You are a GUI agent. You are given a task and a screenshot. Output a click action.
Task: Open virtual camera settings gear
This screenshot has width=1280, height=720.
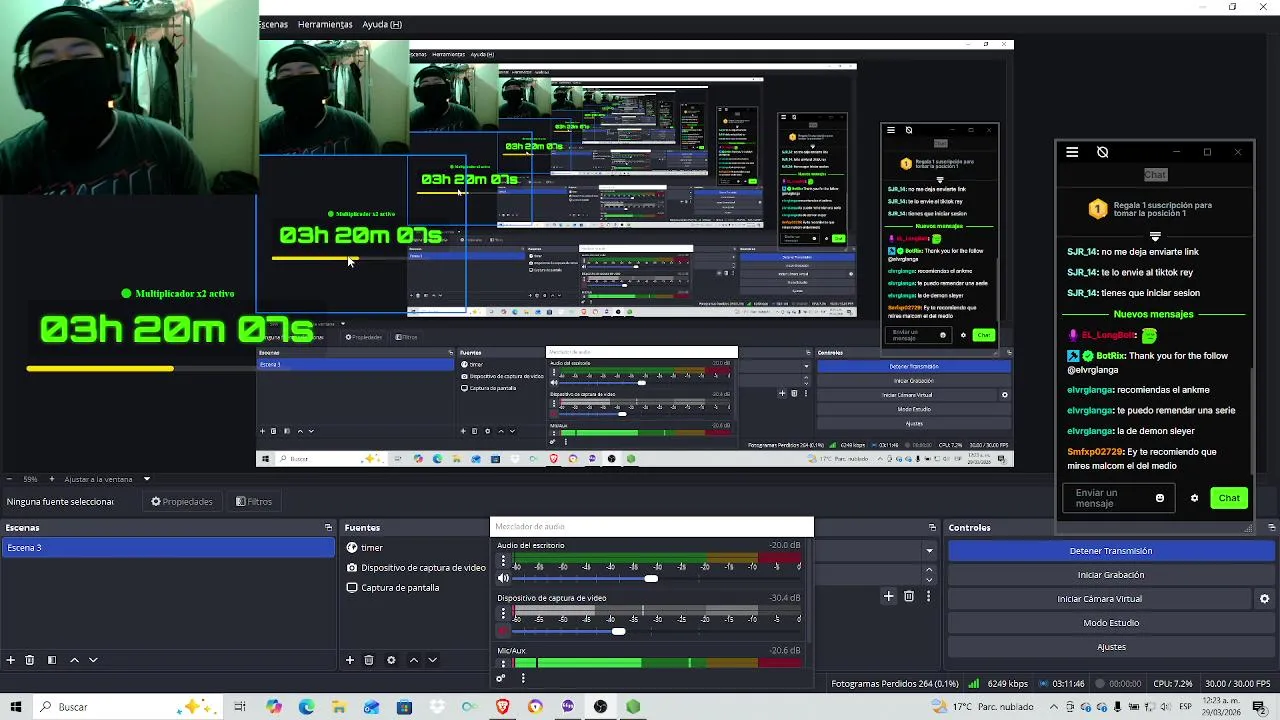(1264, 599)
